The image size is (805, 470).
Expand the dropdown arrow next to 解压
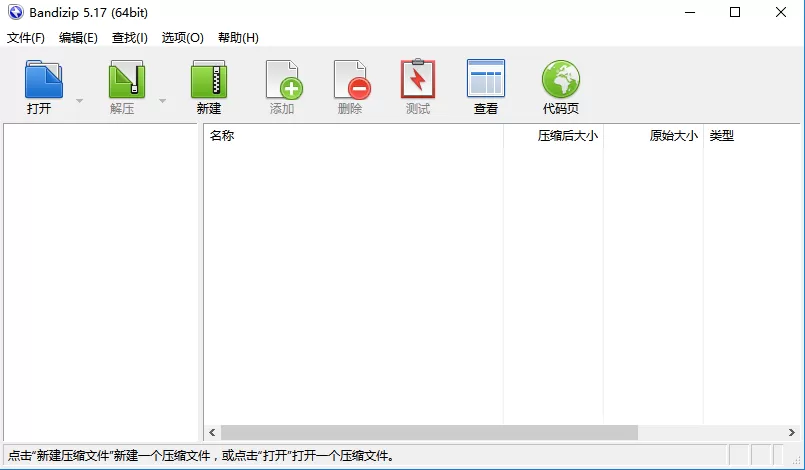[162, 101]
